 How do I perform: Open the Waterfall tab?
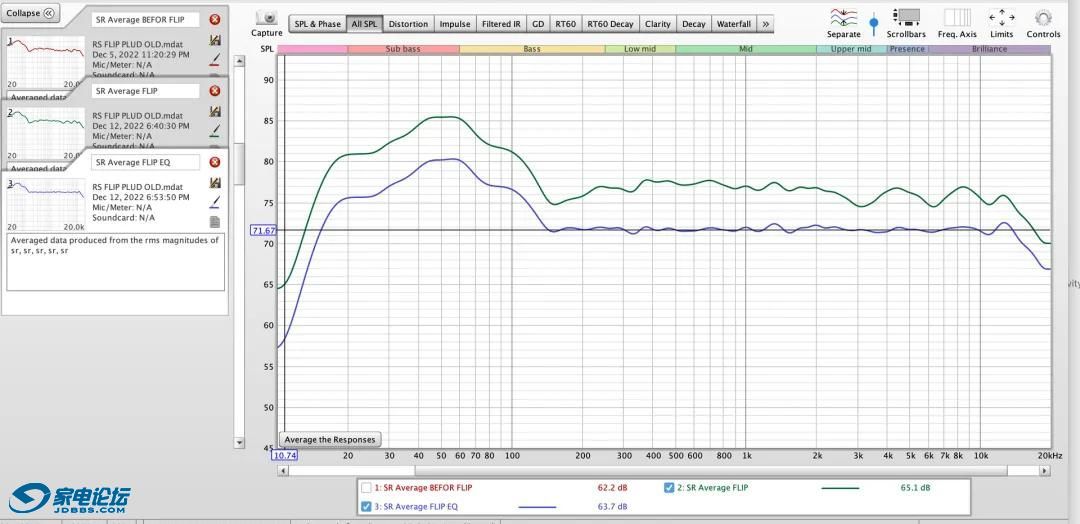tap(734, 24)
